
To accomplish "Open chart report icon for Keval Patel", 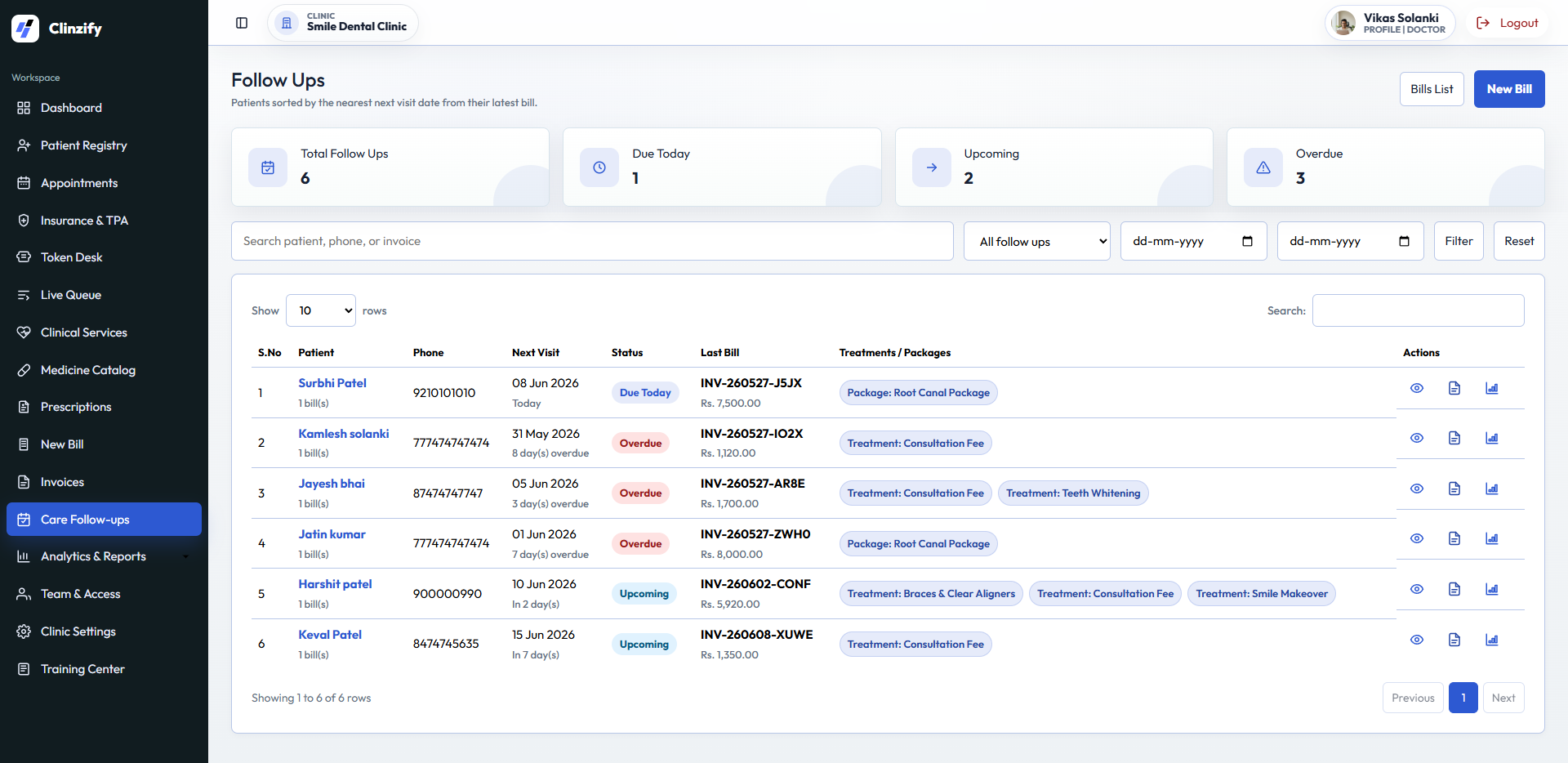I will [x=1492, y=640].
